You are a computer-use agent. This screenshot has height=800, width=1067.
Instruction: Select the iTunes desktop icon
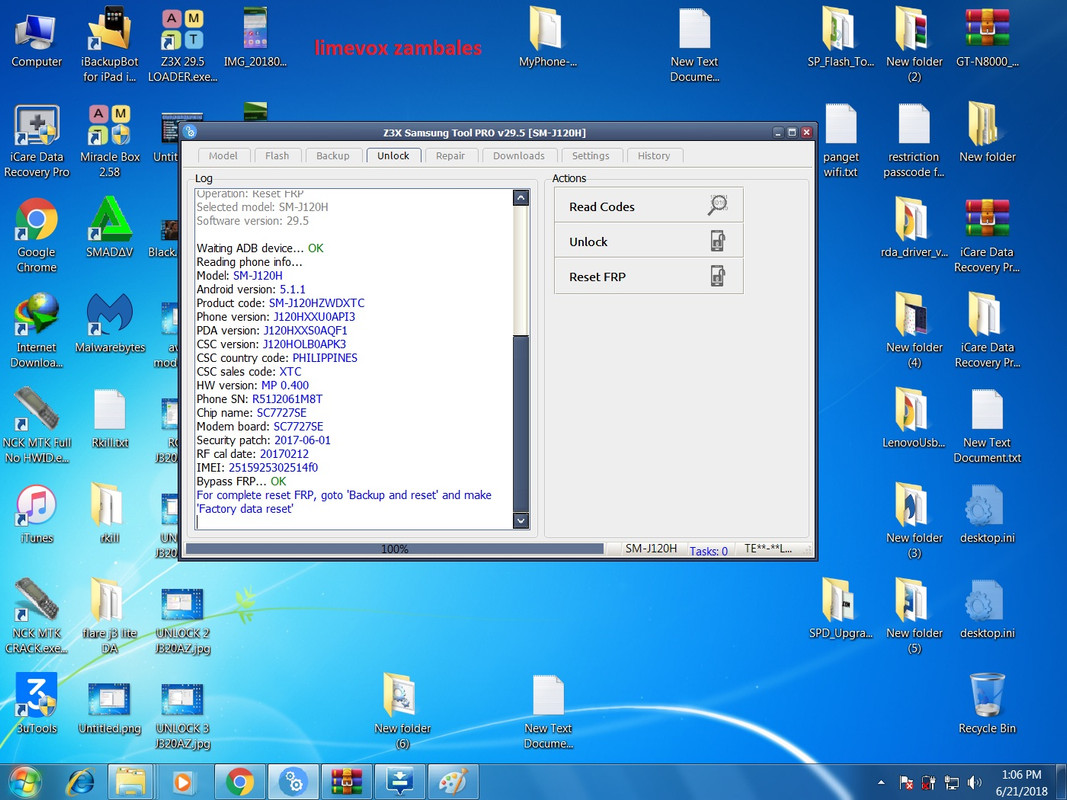37,514
